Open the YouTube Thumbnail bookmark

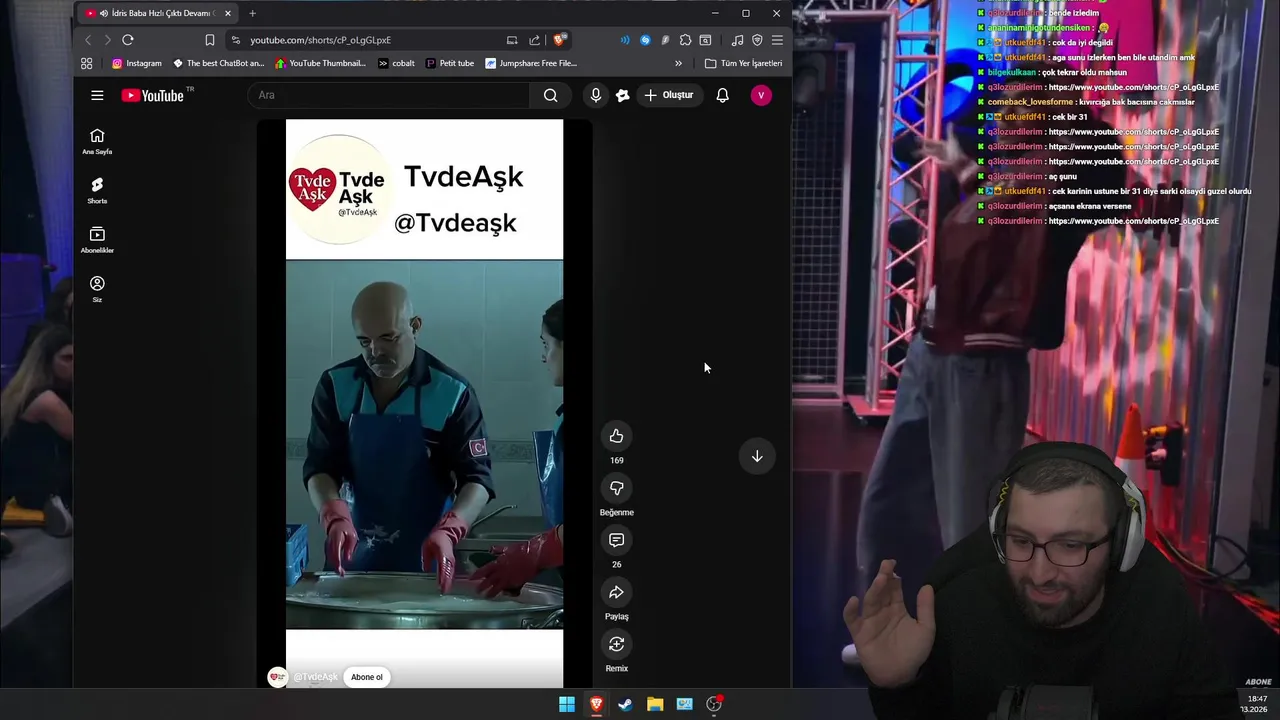(x=321, y=63)
